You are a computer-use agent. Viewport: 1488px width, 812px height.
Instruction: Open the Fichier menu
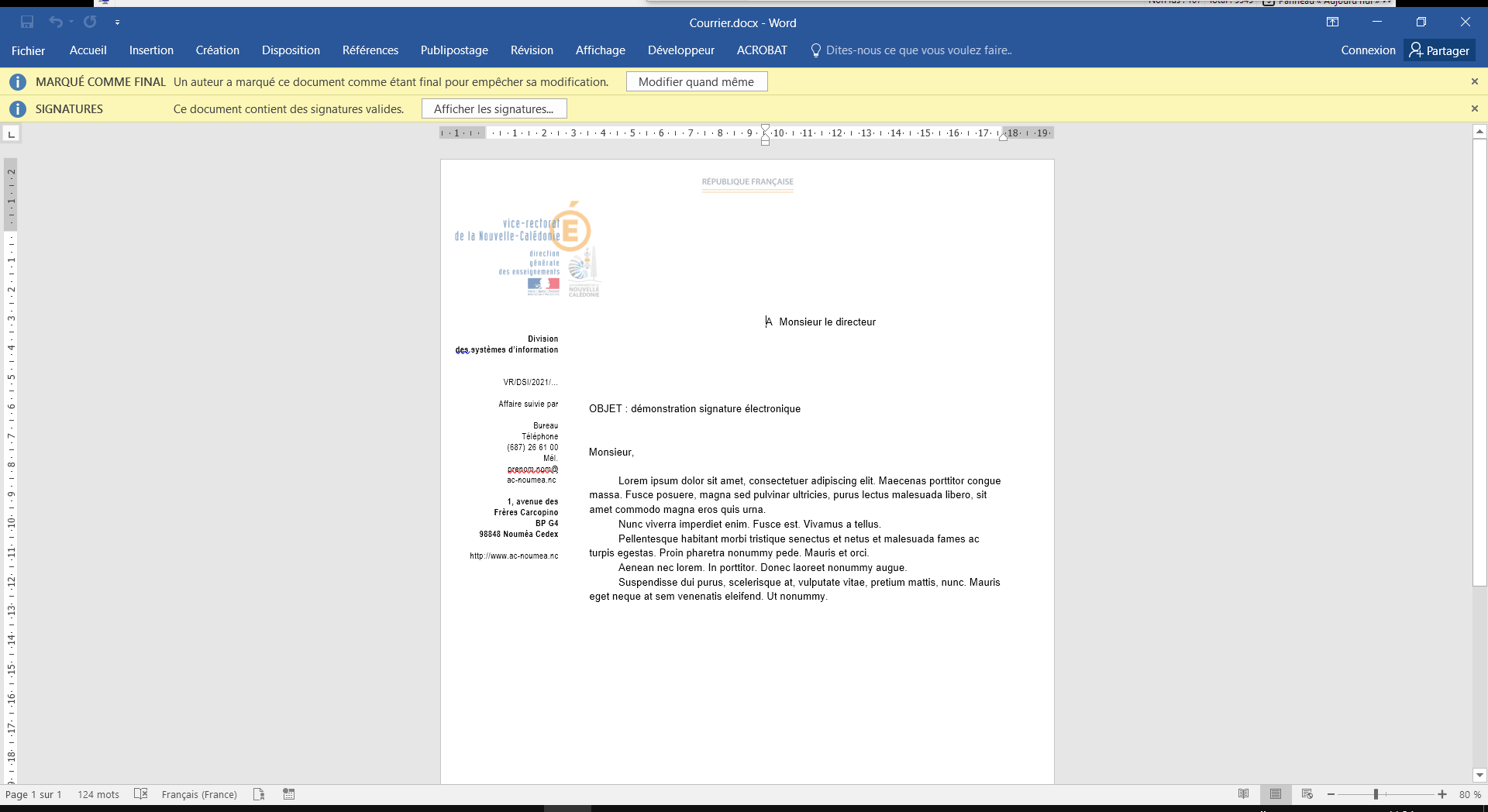coord(28,50)
